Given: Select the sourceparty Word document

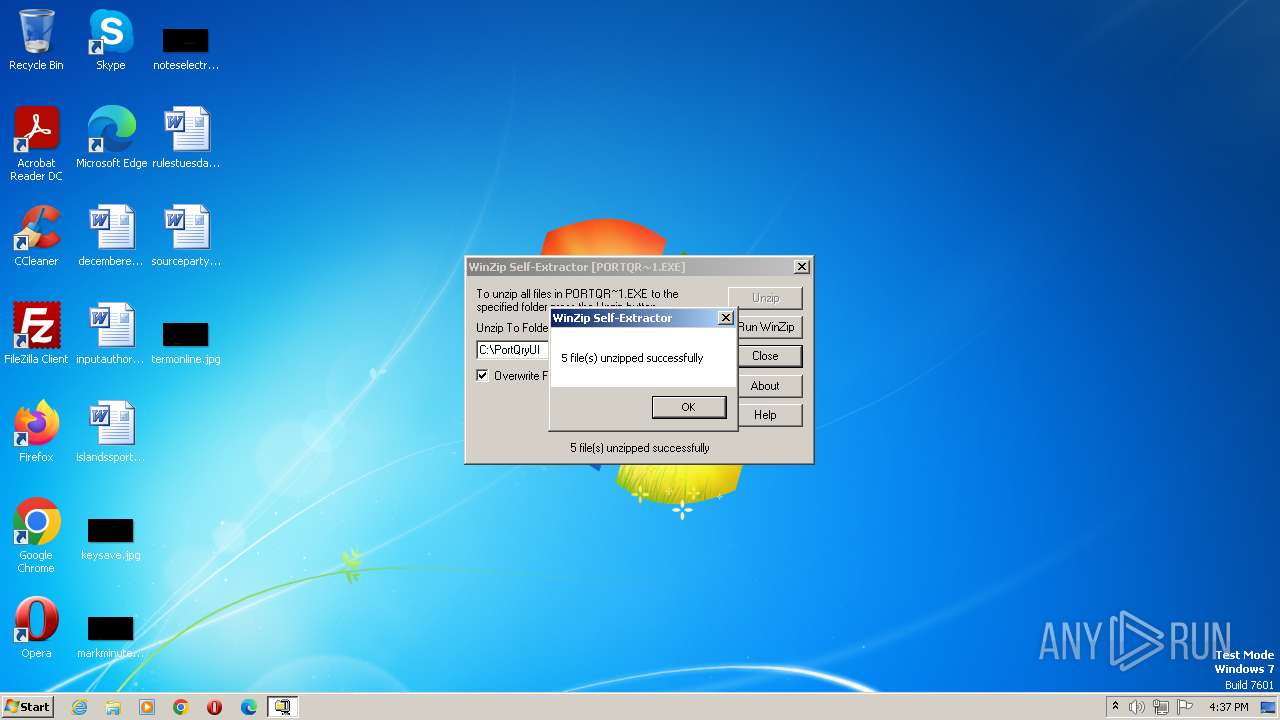Looking at the screenshot, I should click(186, 235).
